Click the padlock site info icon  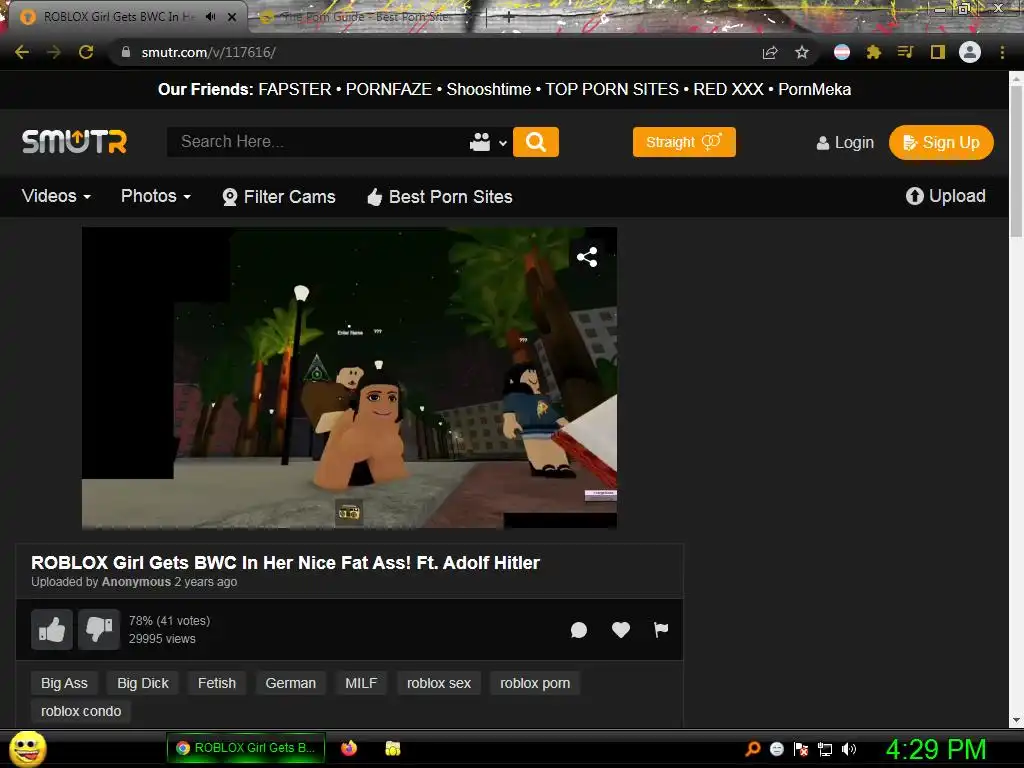pyautogui.click(x=126, y=52)
